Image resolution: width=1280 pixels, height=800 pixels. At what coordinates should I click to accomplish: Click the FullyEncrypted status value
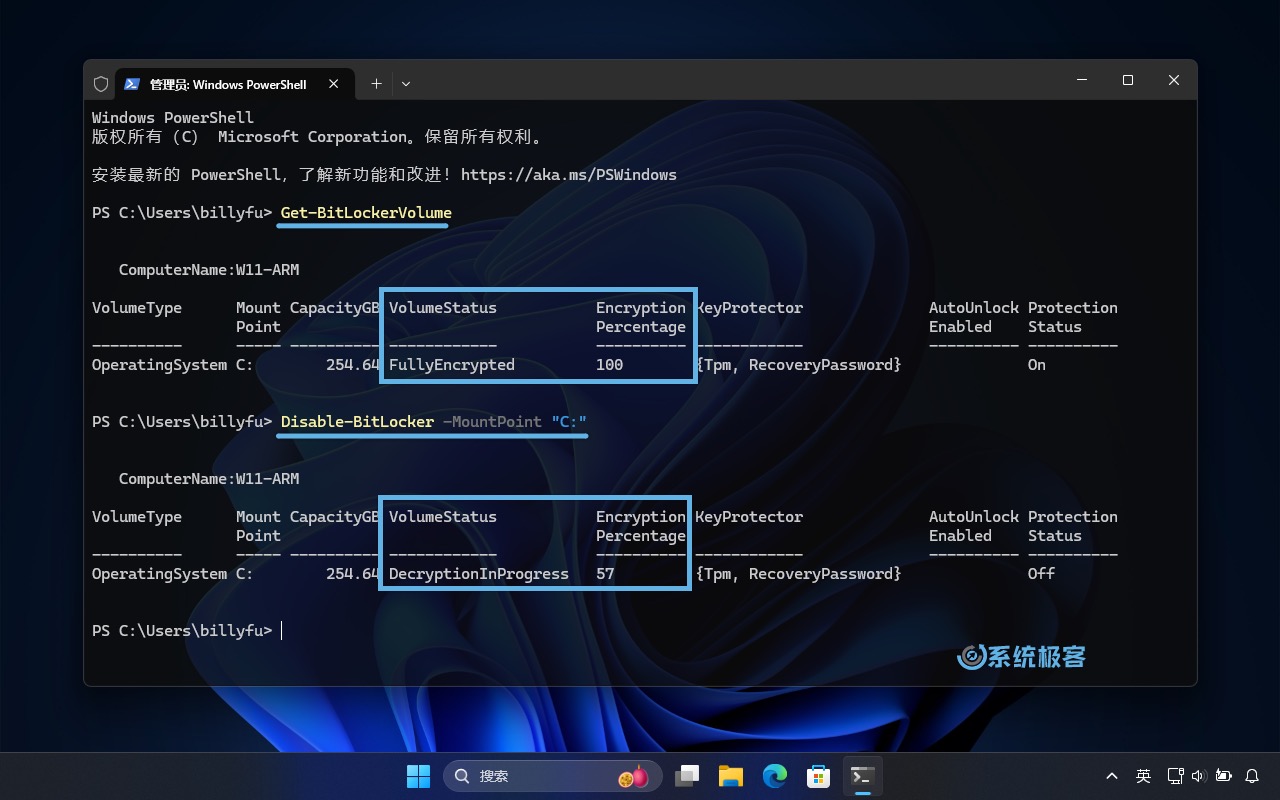tap(452, 365)
